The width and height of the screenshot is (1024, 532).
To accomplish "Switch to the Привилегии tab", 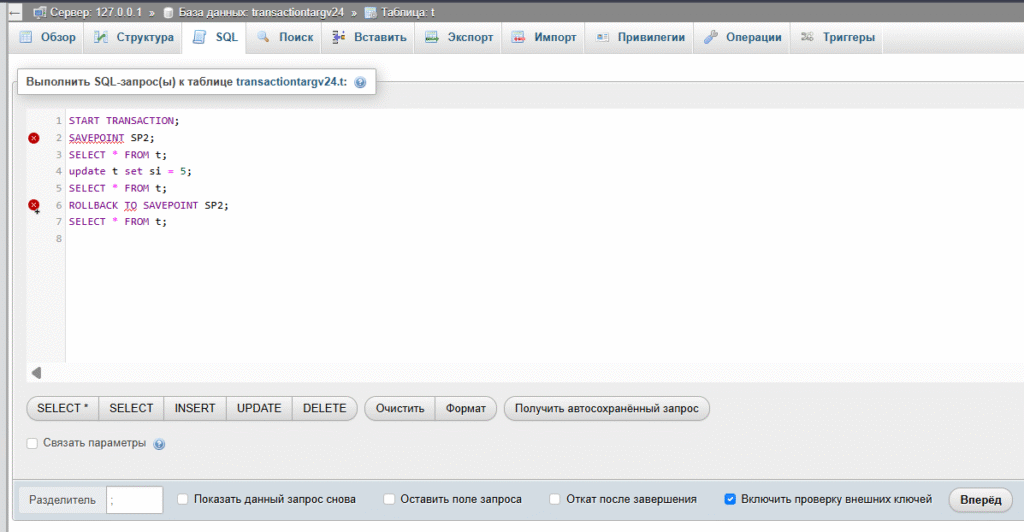I will click(x=639, y=37).
